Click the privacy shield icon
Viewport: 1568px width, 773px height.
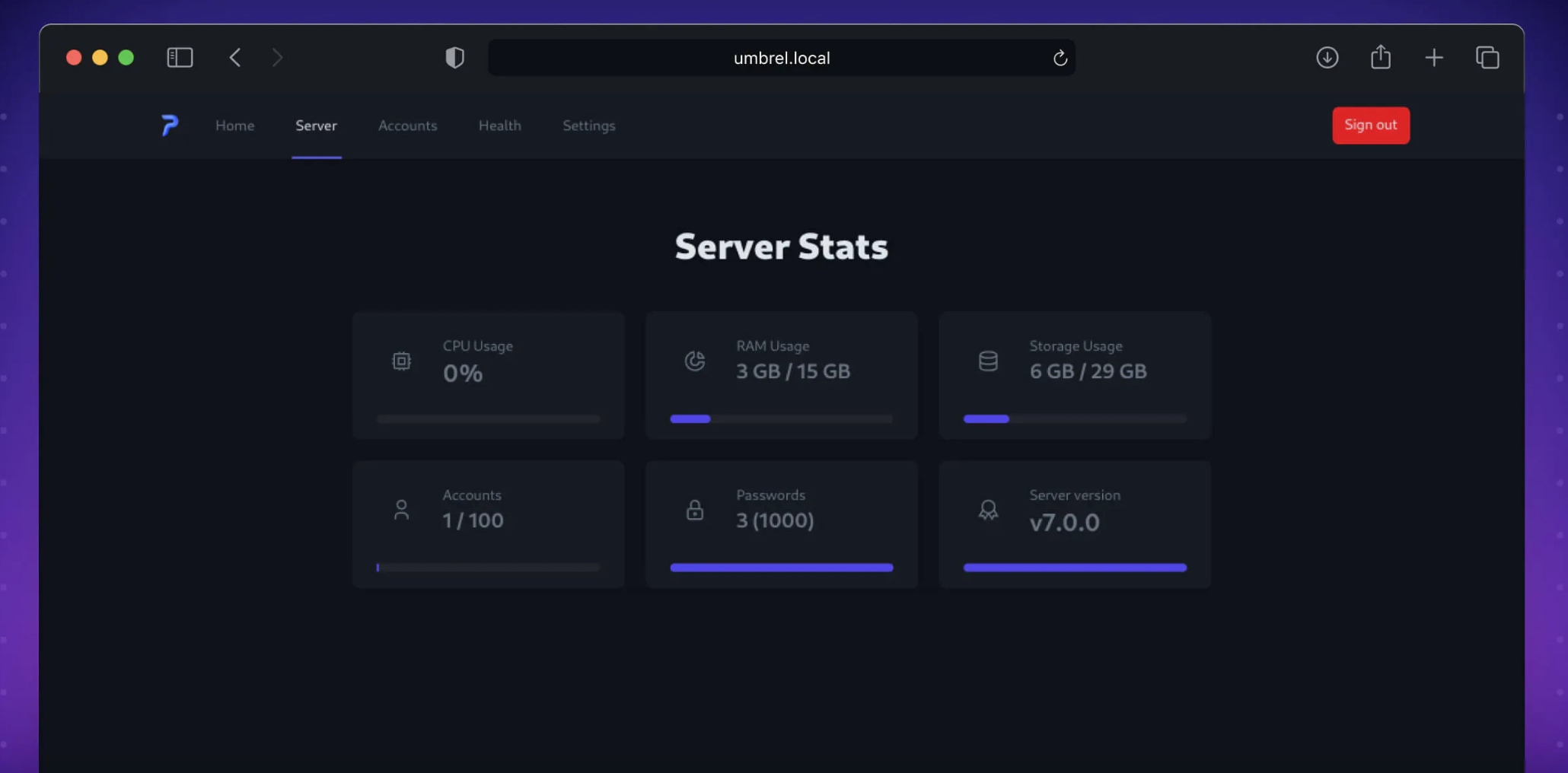tap(454, 57)
